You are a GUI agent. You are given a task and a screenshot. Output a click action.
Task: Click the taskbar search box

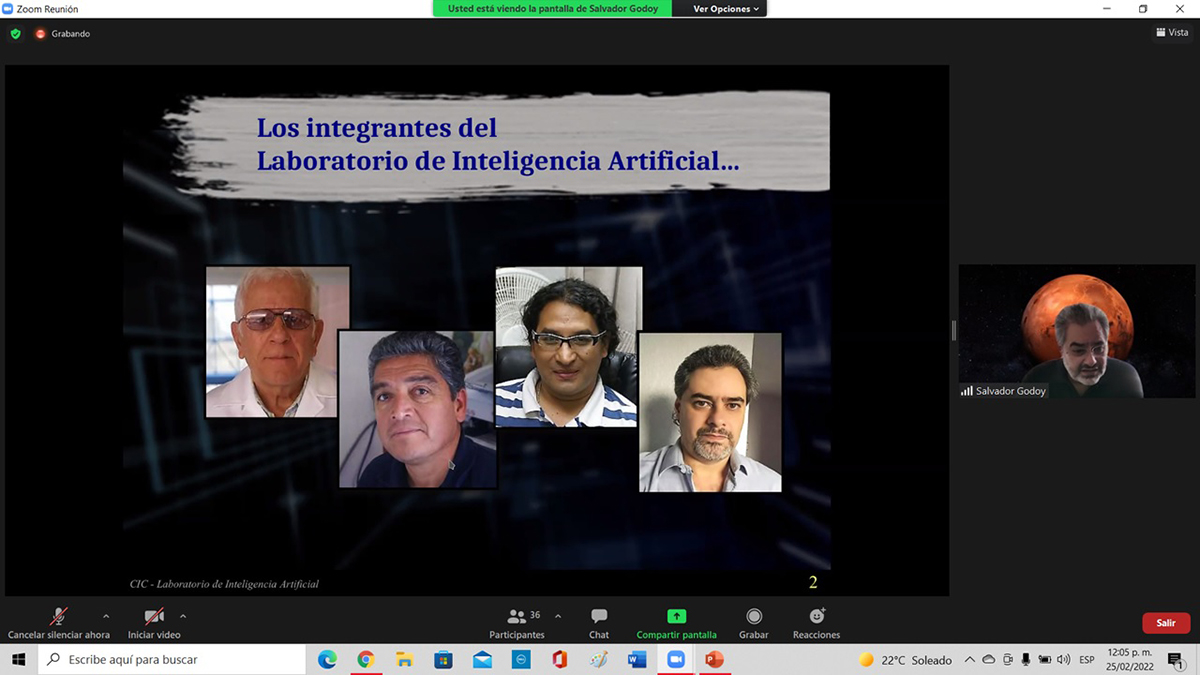coord(172,660)
